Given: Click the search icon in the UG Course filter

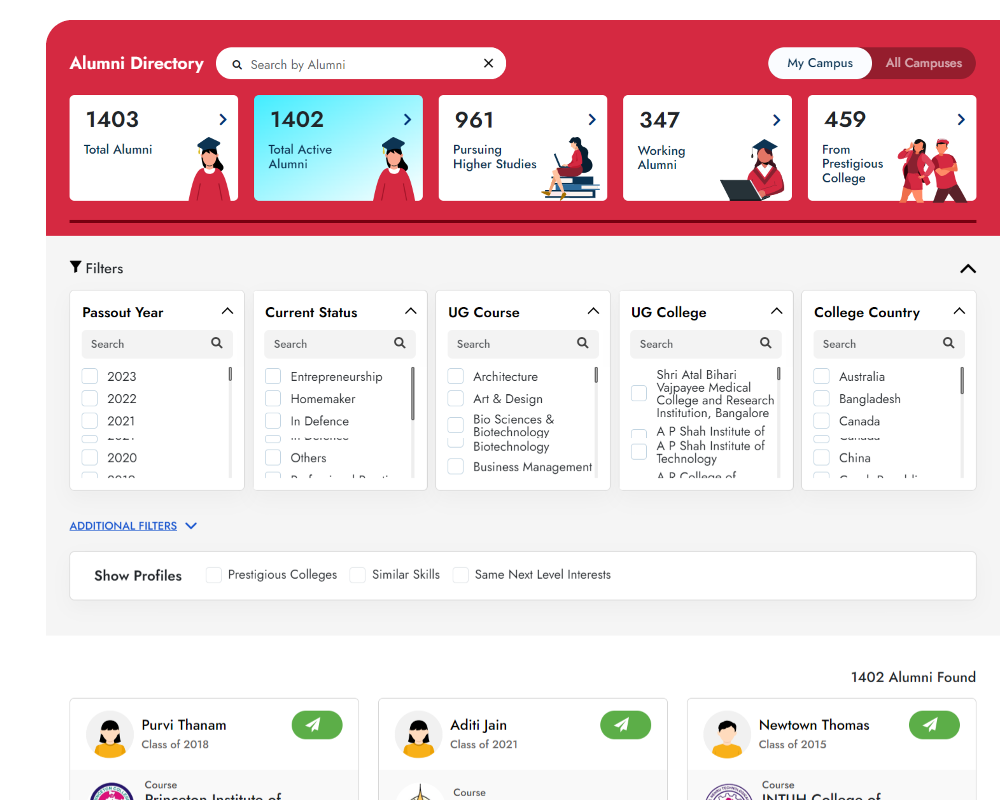Looking at the screenshot, I should 582,343.
